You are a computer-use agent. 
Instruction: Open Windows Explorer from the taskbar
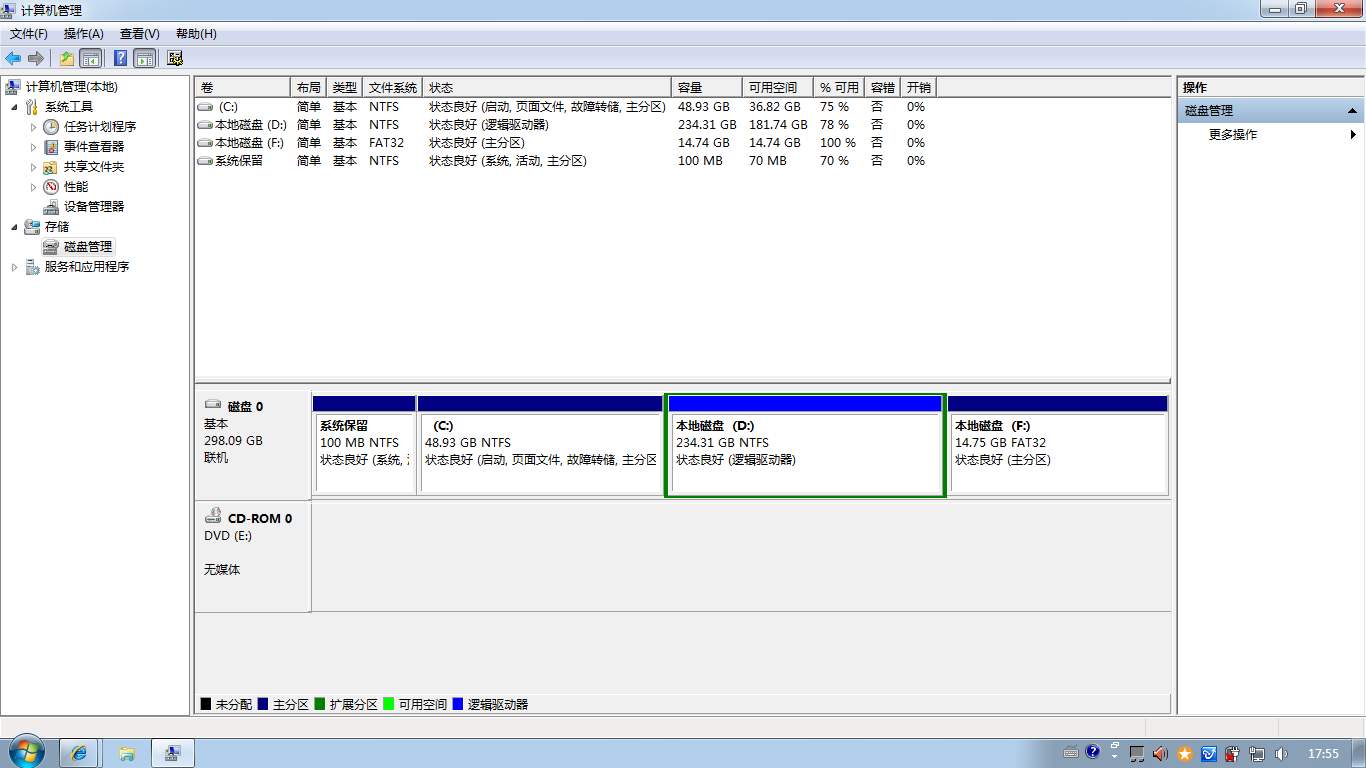click(127, 753)
